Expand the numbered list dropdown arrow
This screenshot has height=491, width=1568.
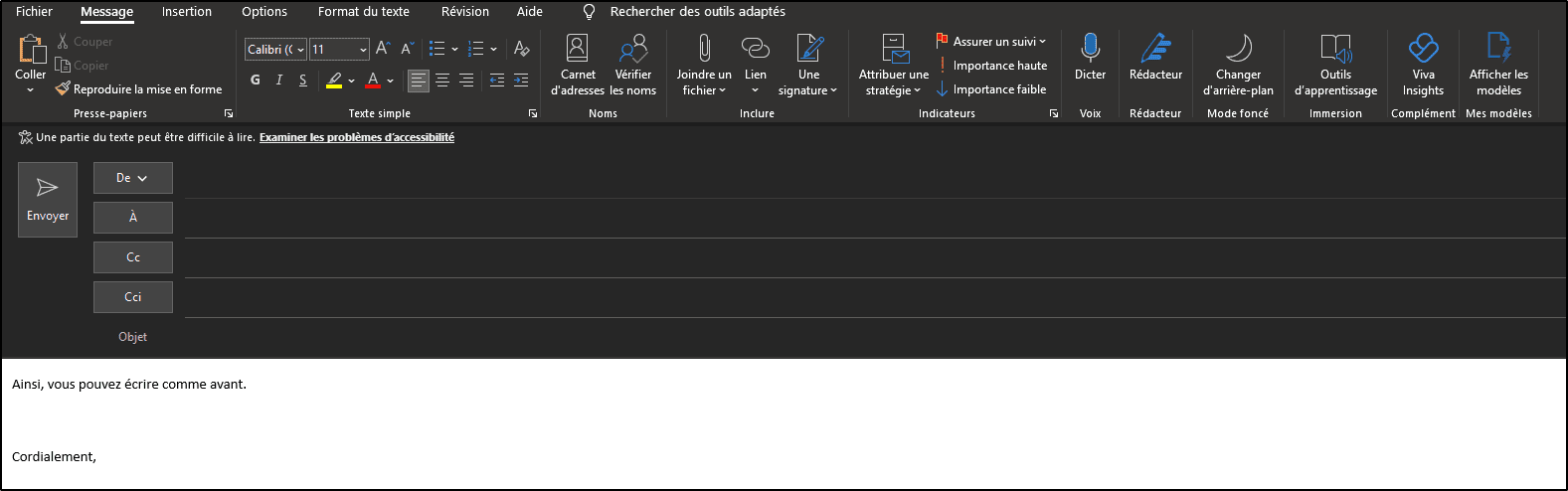pyautogui.click(x=493, y=49)
